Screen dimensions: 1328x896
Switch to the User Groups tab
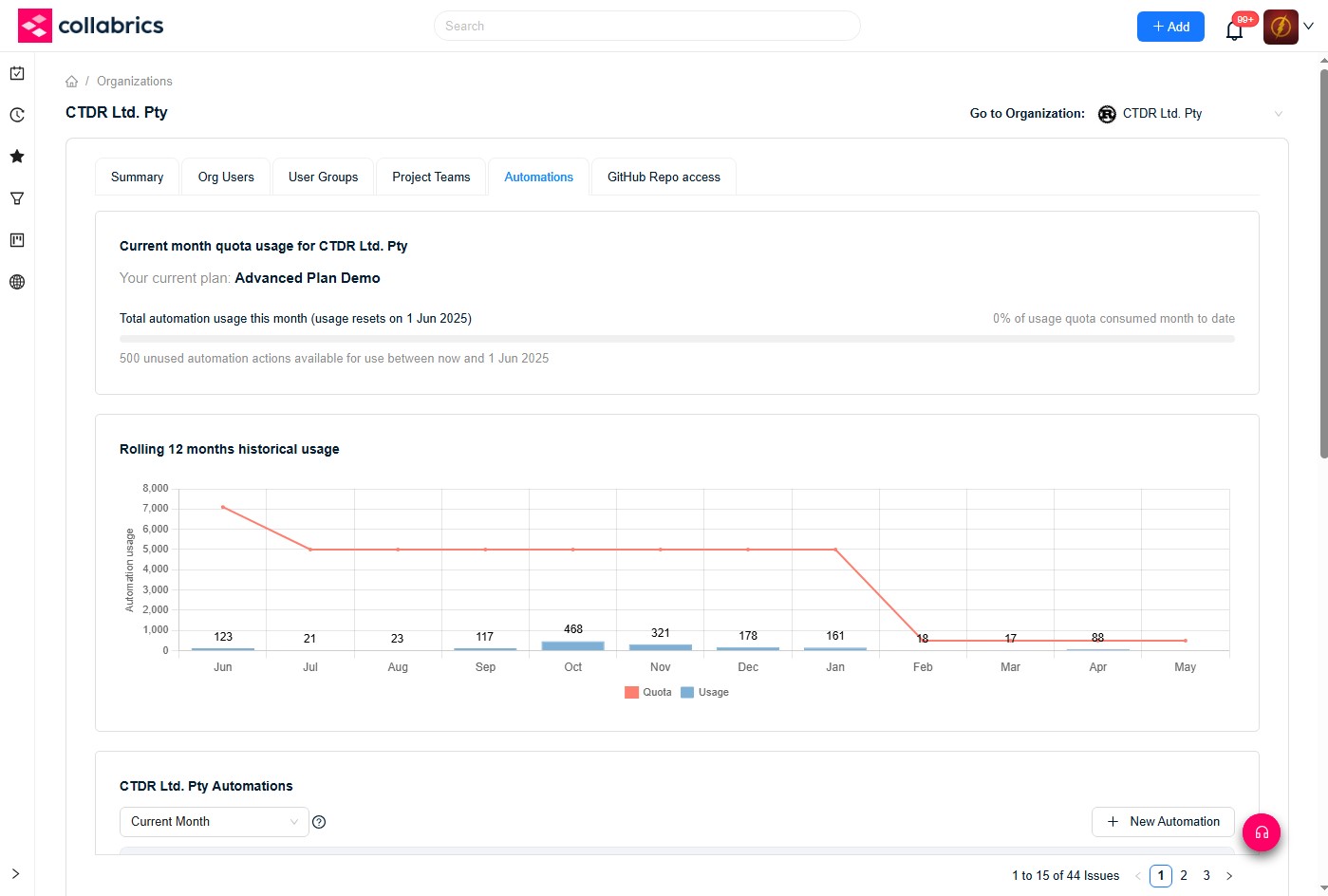[x=323, y=177]
